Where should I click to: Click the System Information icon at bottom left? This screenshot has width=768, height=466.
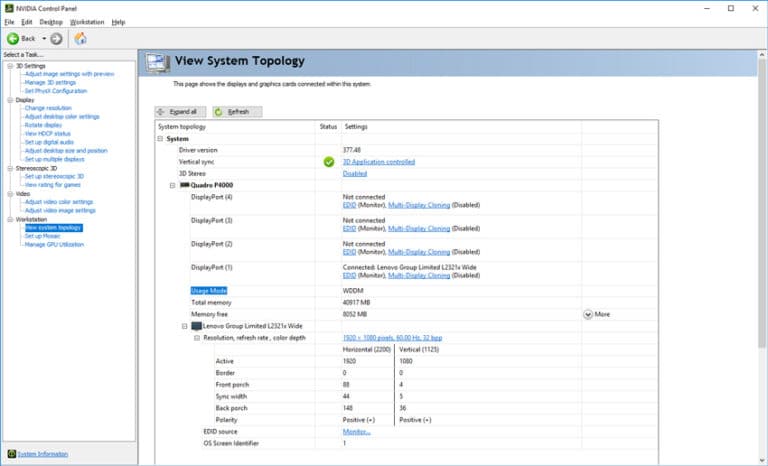[12, 454]
